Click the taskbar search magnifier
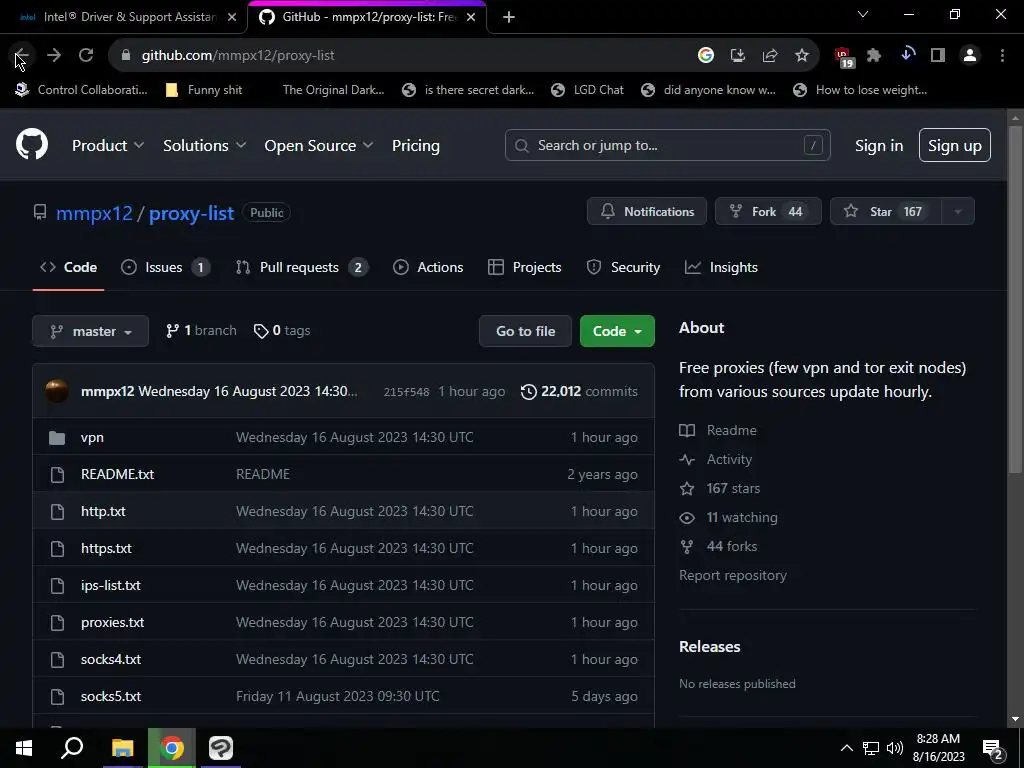 click(x=72, y=748)
